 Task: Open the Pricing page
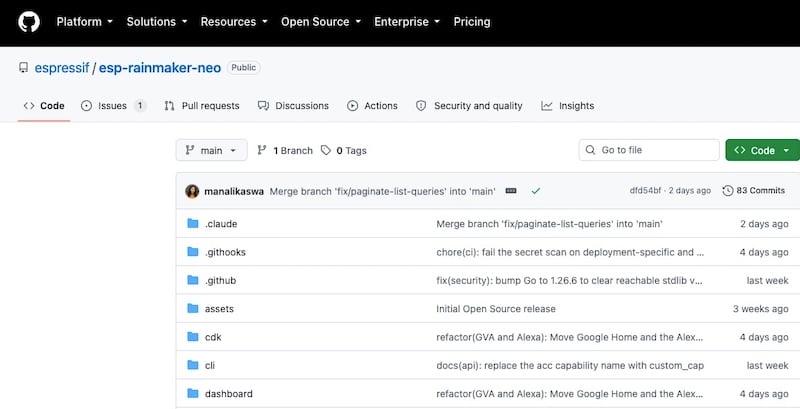[x=472, y=22]
